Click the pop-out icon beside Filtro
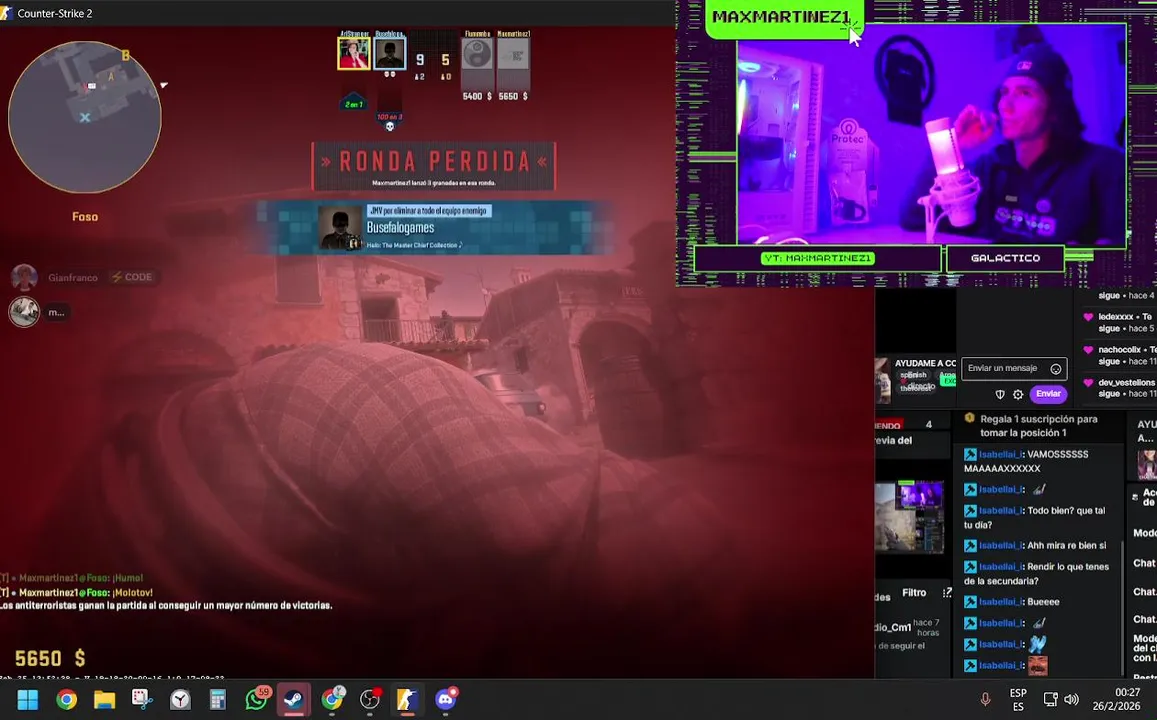The image size is (1157, 720). [x=947, y=592]
